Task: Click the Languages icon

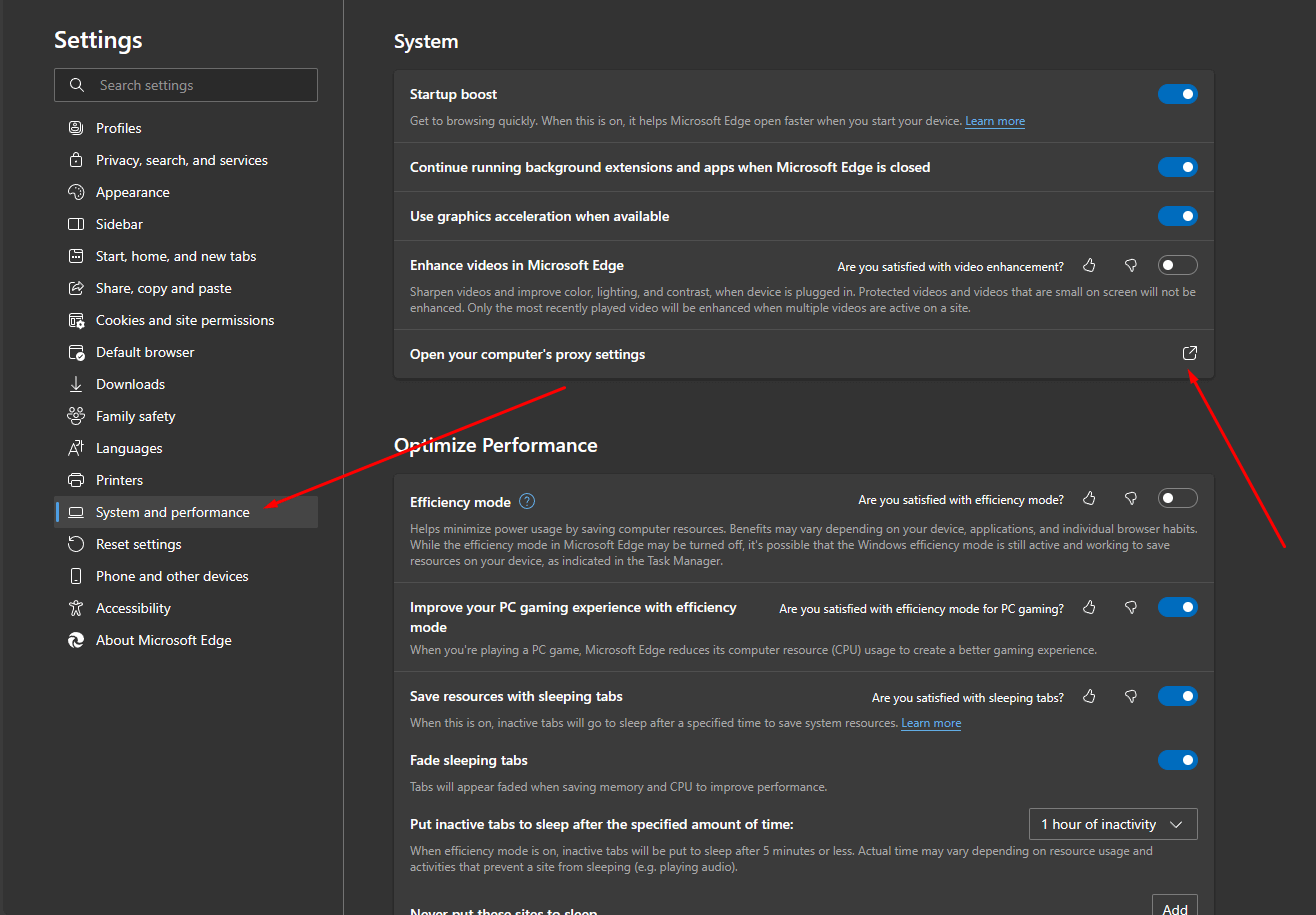Action: pyautogui.click(x=76, y=448)
